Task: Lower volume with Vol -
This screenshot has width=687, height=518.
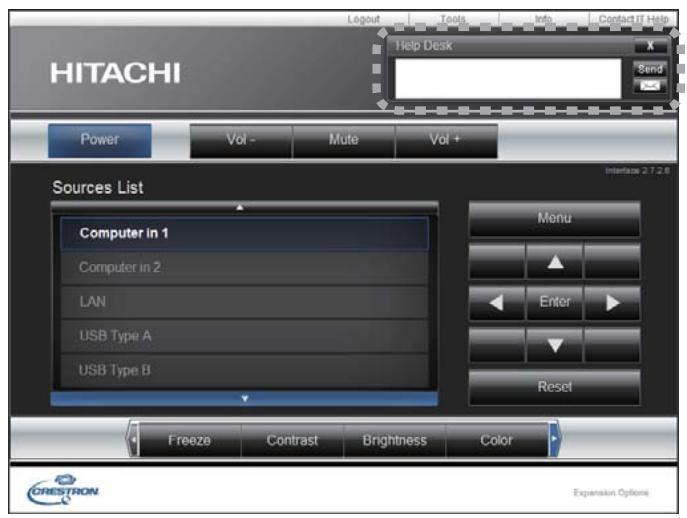Action: (241, 140)
